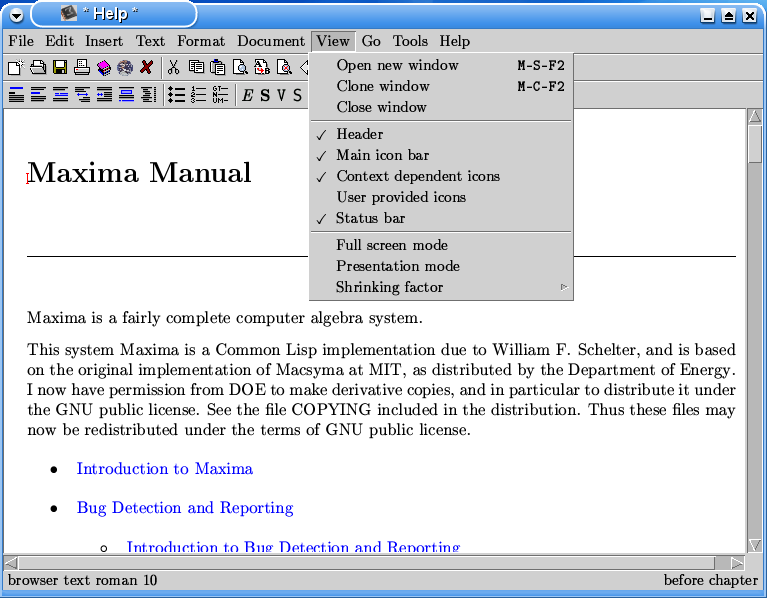Click the Print icon

coord(82,67)
